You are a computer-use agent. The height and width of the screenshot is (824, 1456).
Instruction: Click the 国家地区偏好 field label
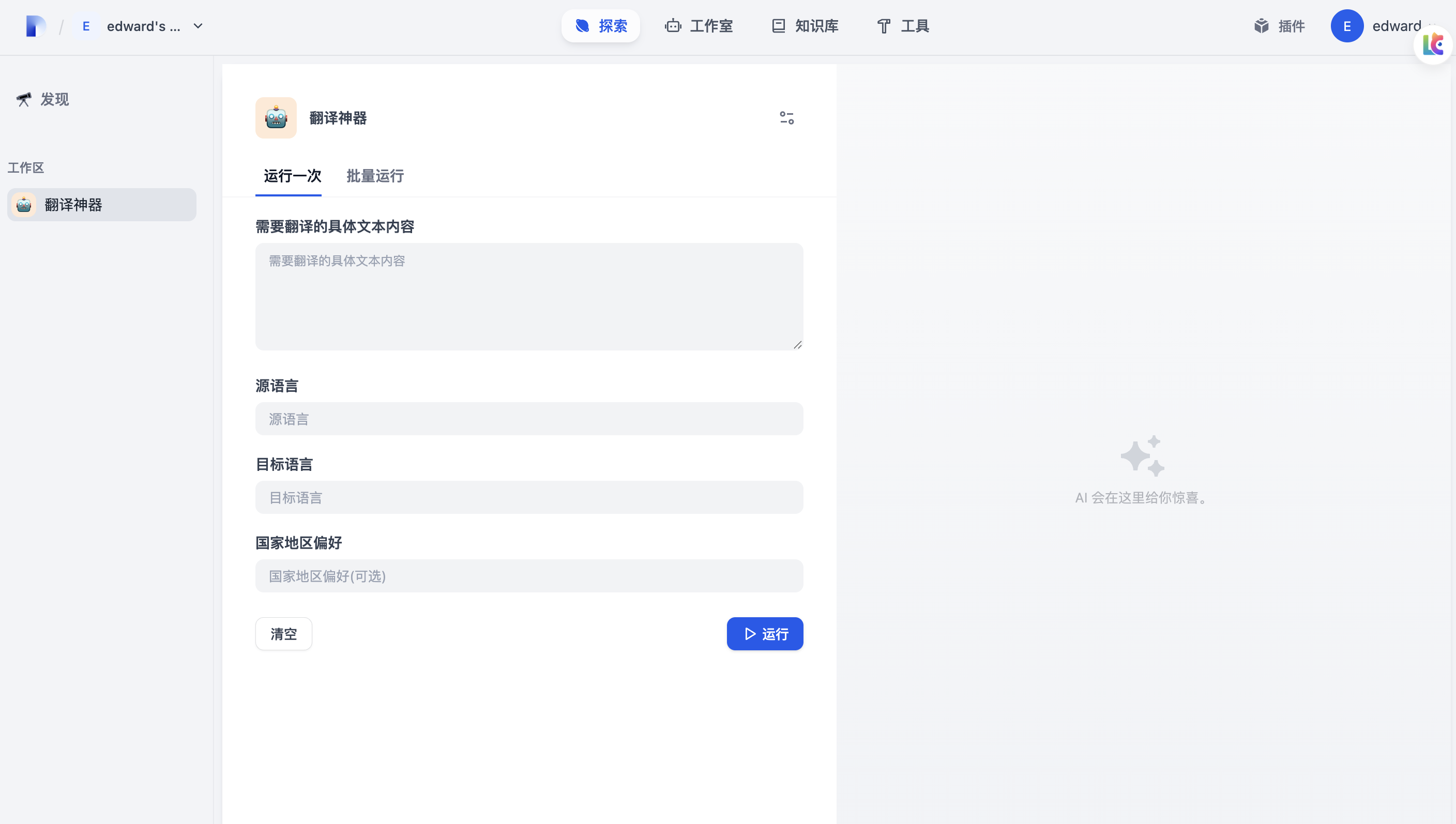299,543
